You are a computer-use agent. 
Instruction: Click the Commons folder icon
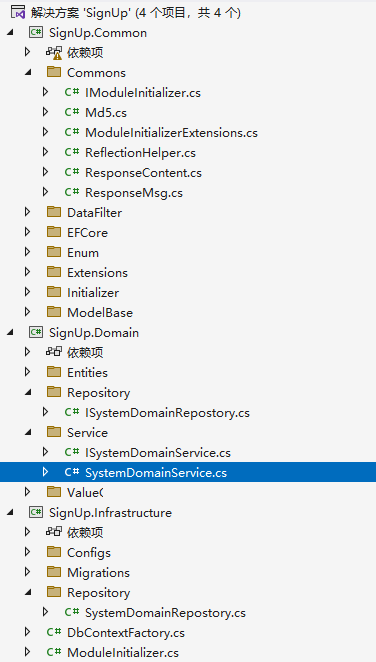click(x=54, y=72)
